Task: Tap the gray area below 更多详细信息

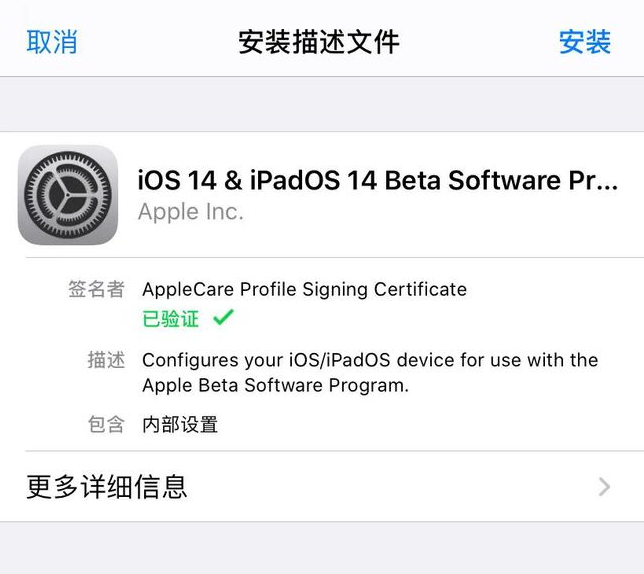Action: 322,548
